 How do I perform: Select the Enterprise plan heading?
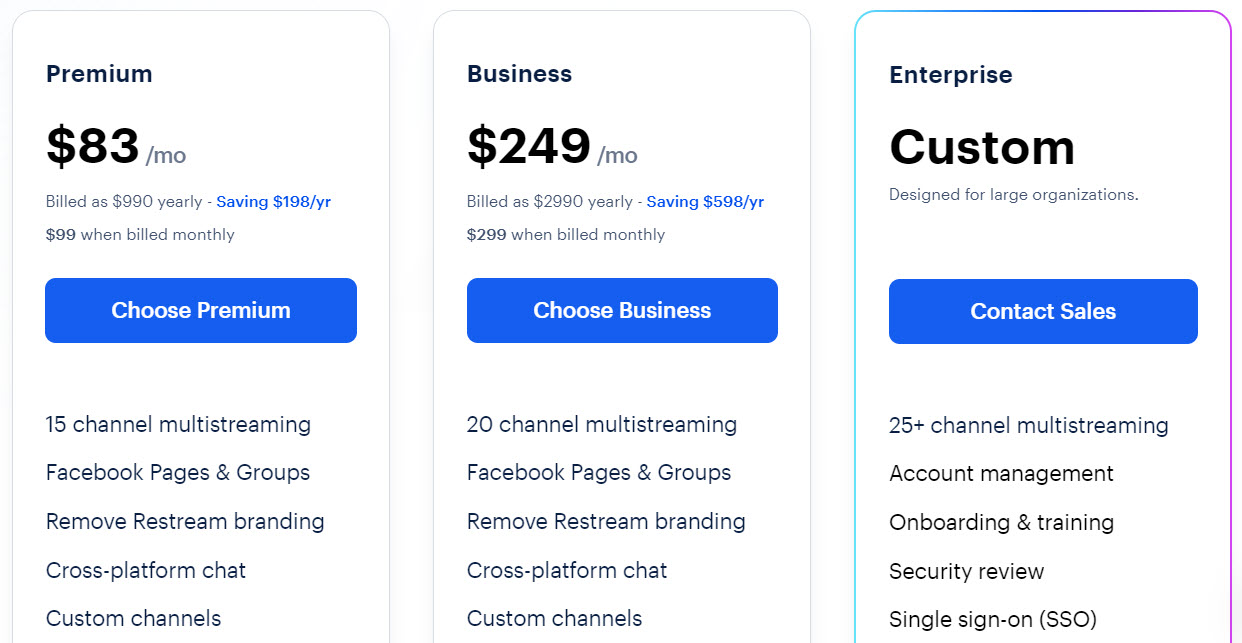coord(951,75)
